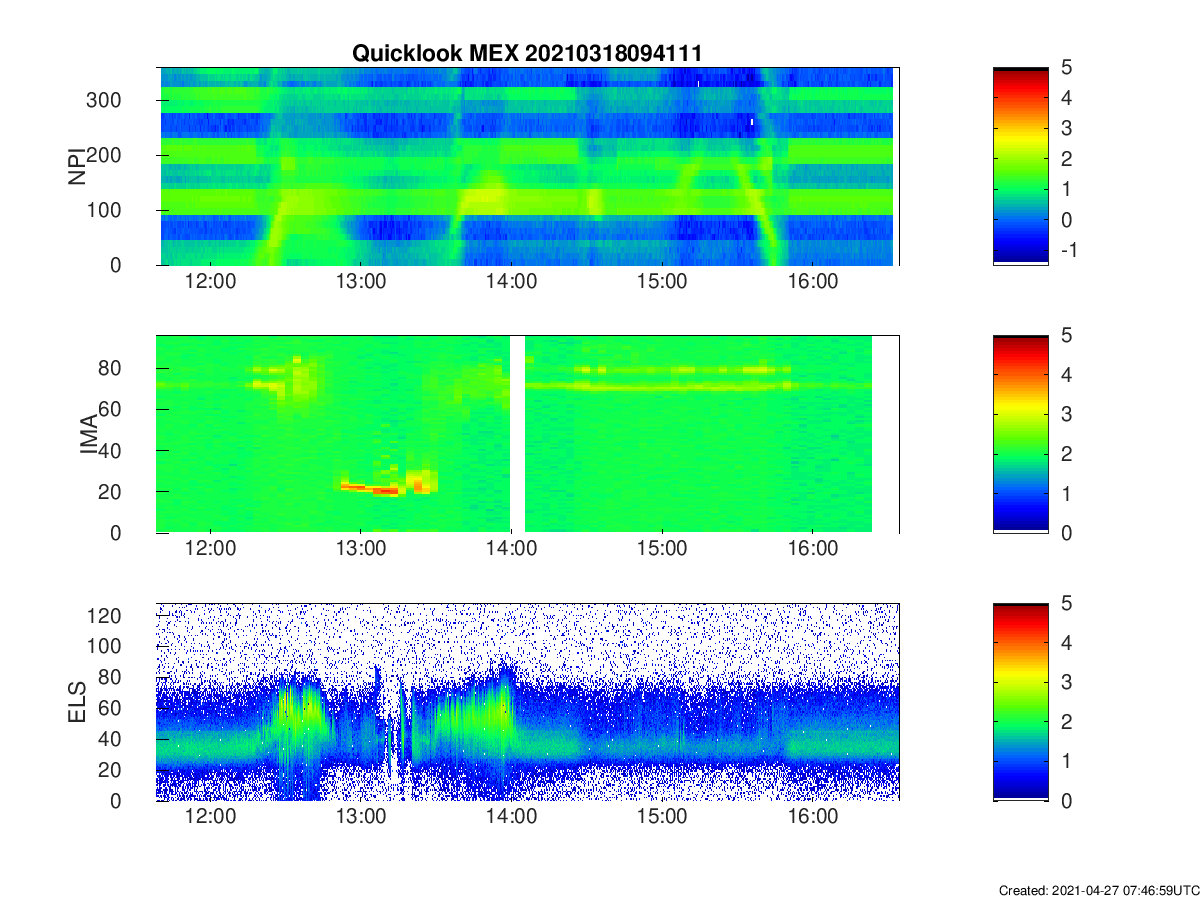Click ELS panel's 14:00 time label
This screenshot has width=1200, height=900.
click(x=511, y=819)
